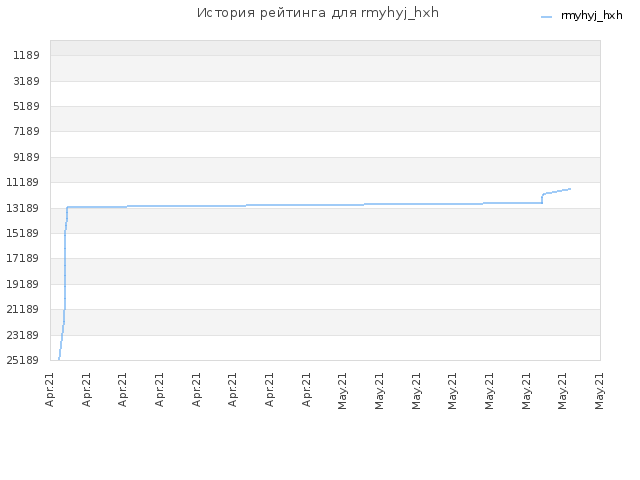Click the rmyhyj_hxh legend label
The image size is (640, 480).
591,16
